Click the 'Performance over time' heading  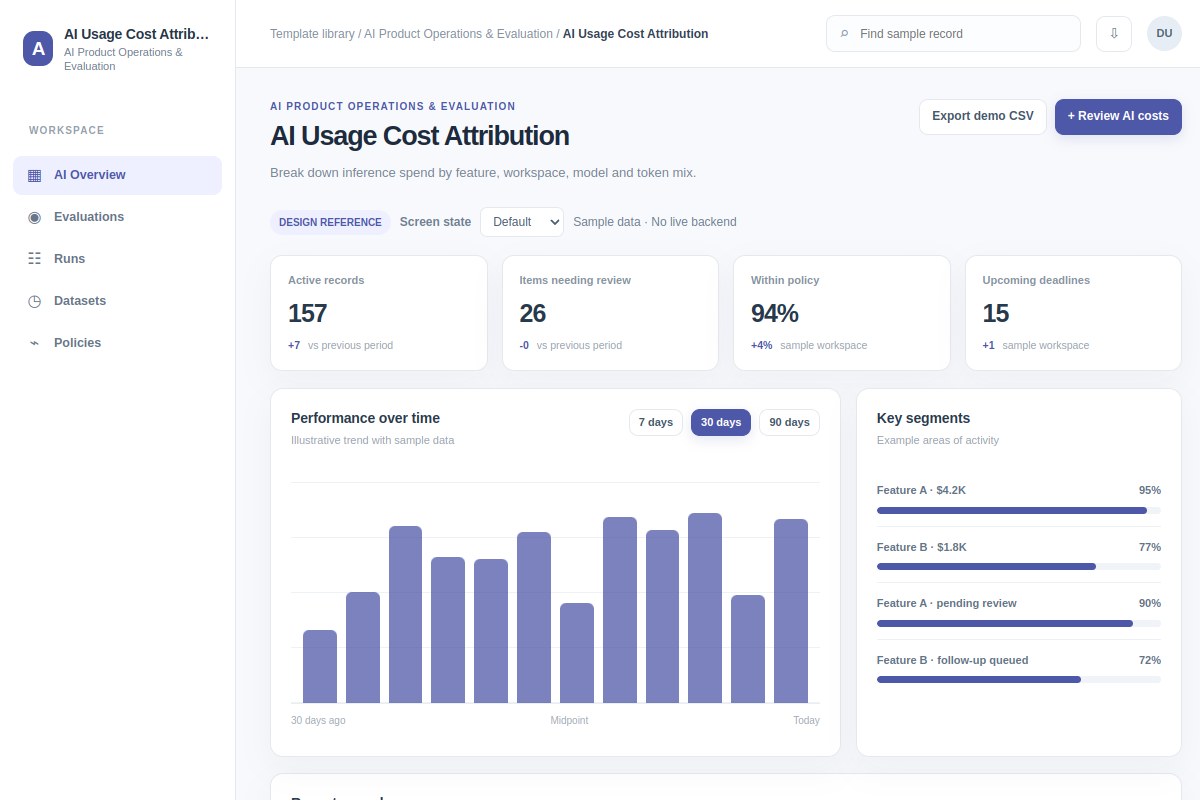click(365, 418)
